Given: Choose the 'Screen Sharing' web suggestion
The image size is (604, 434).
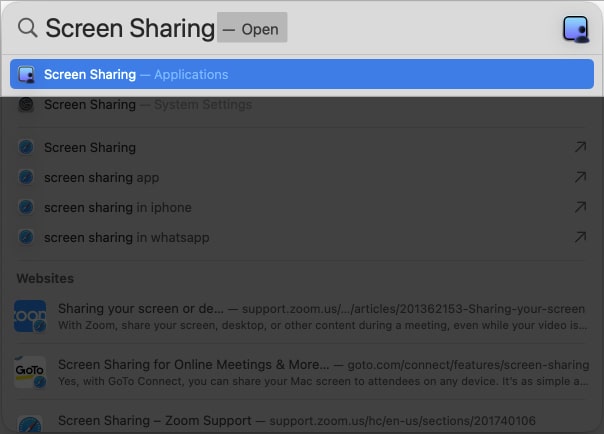Looking at the screenshot, I should (302, 147).
